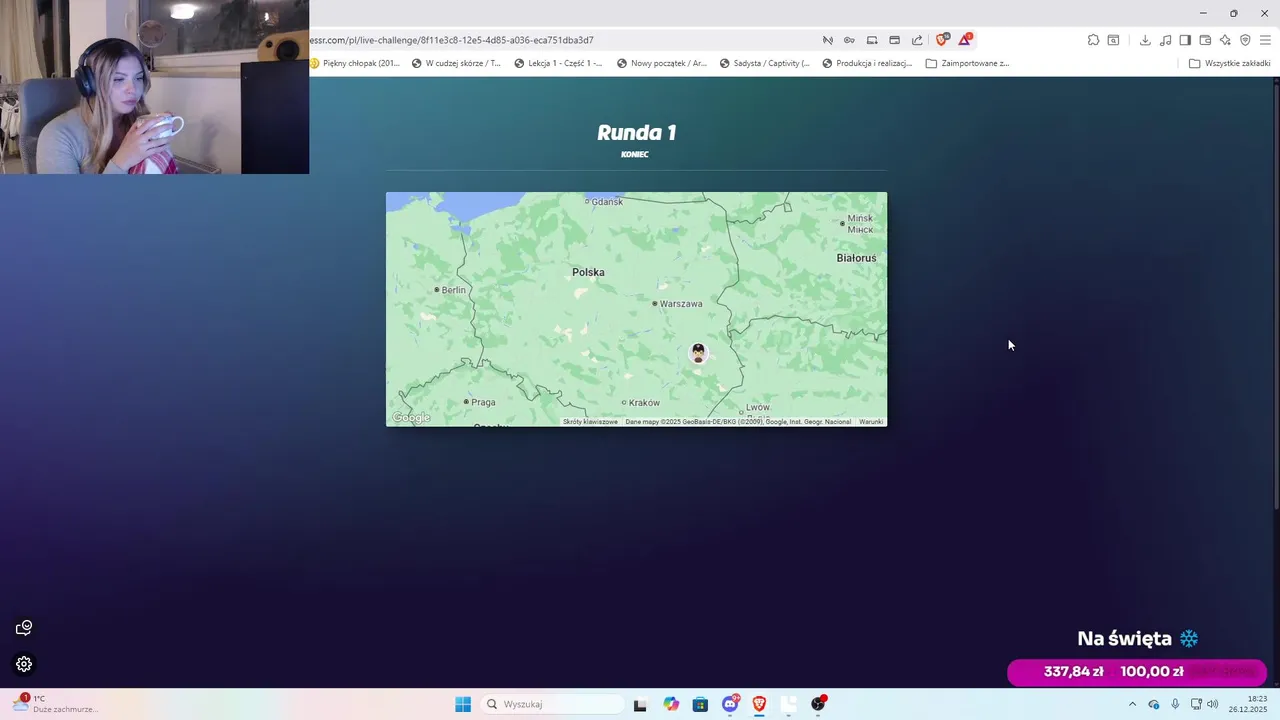
Task: Open the tab search icon
Action: (x=1113, y=40)
